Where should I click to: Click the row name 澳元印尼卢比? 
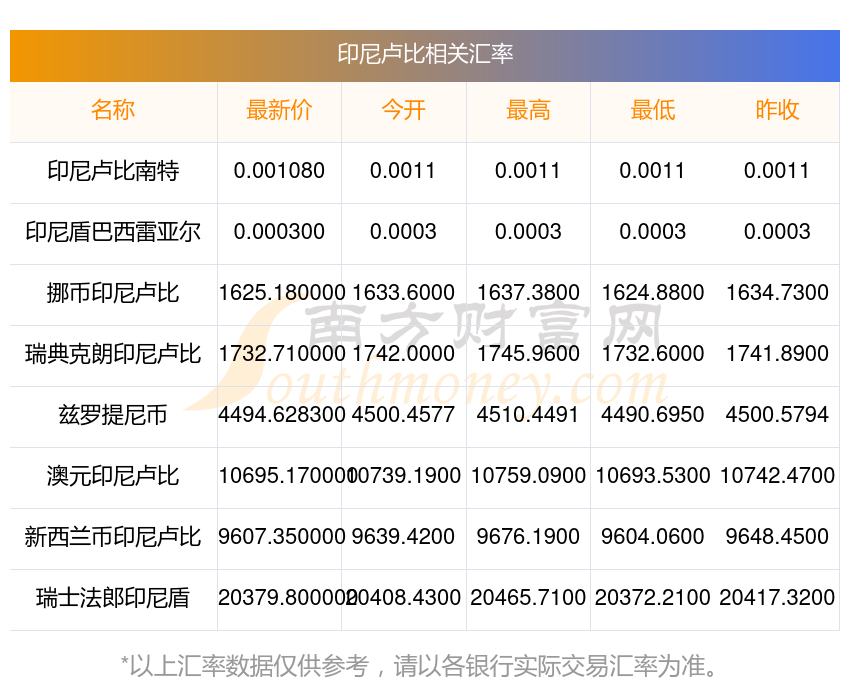pyautogui.click(x=113, y=476)
